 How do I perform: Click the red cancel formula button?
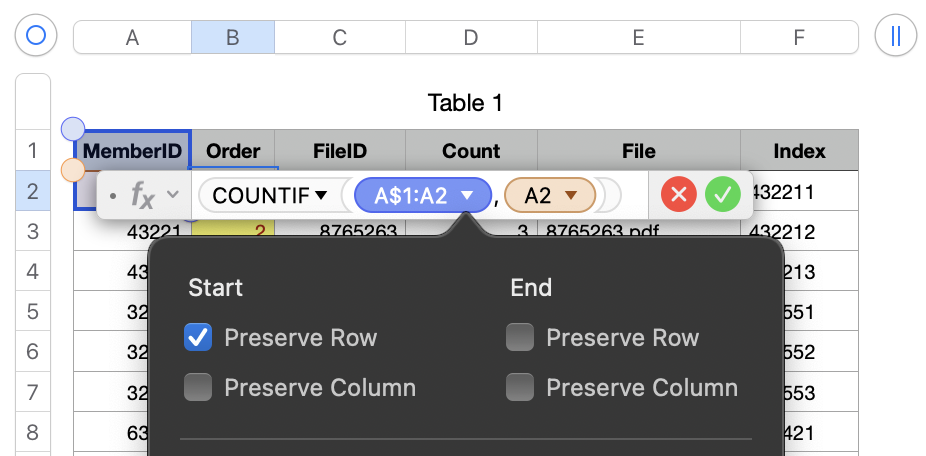pos(679,195)
